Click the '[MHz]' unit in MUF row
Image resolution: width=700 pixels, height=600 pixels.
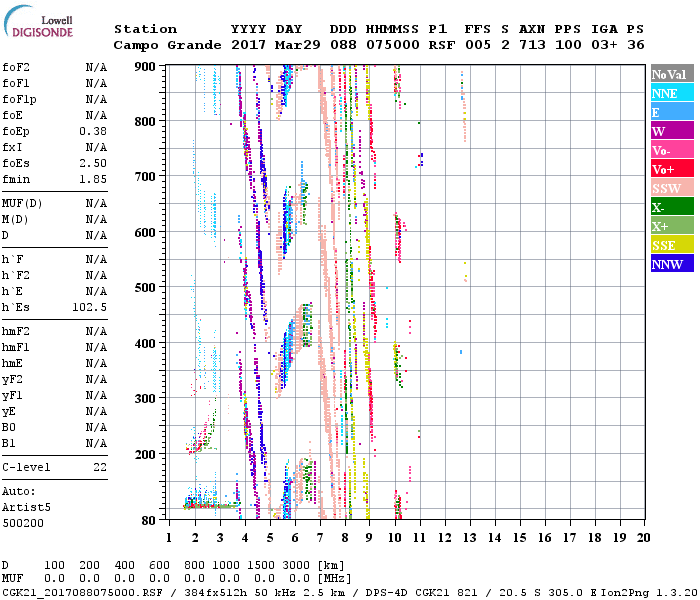click(x=334, y=579)
